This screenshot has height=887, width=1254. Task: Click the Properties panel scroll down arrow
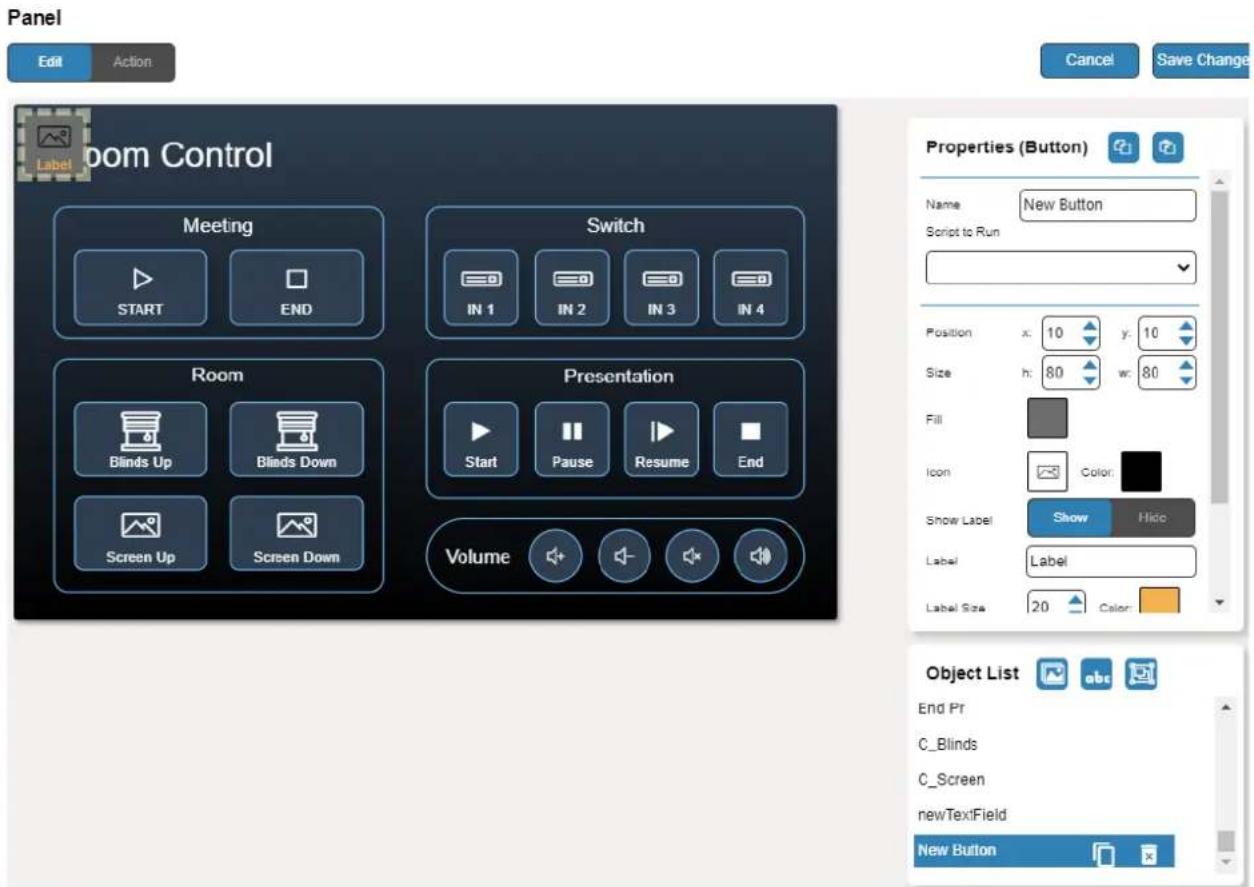click(x=1219, y=603)
